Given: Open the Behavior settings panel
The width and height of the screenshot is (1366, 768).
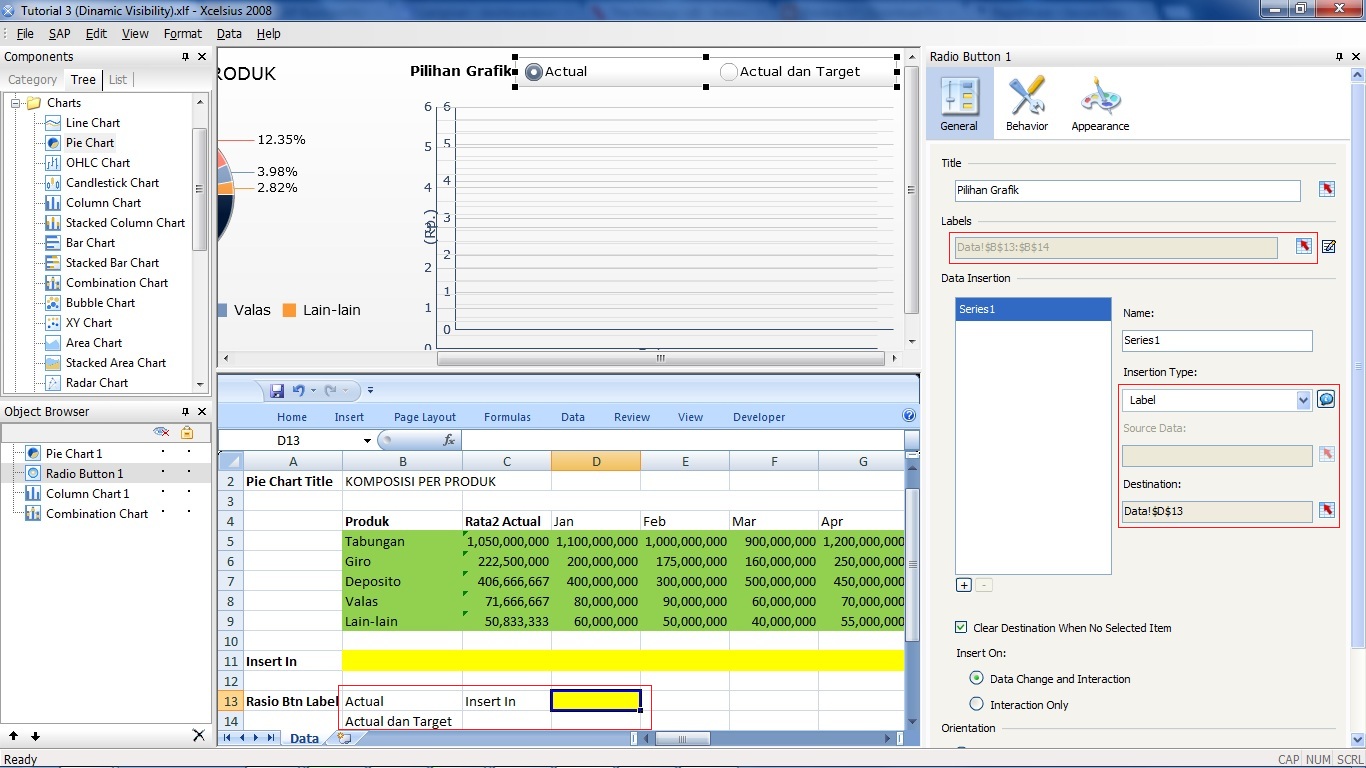Looking at the screenshot, I should pyautogui.click(x=1027, y=103).
